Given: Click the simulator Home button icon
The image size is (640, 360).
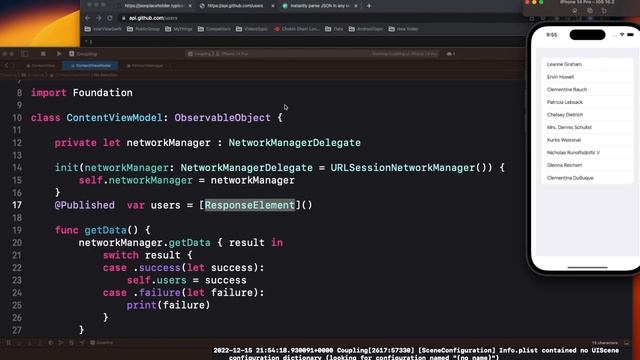Looking at the screenshot, I should pos(575,11).
